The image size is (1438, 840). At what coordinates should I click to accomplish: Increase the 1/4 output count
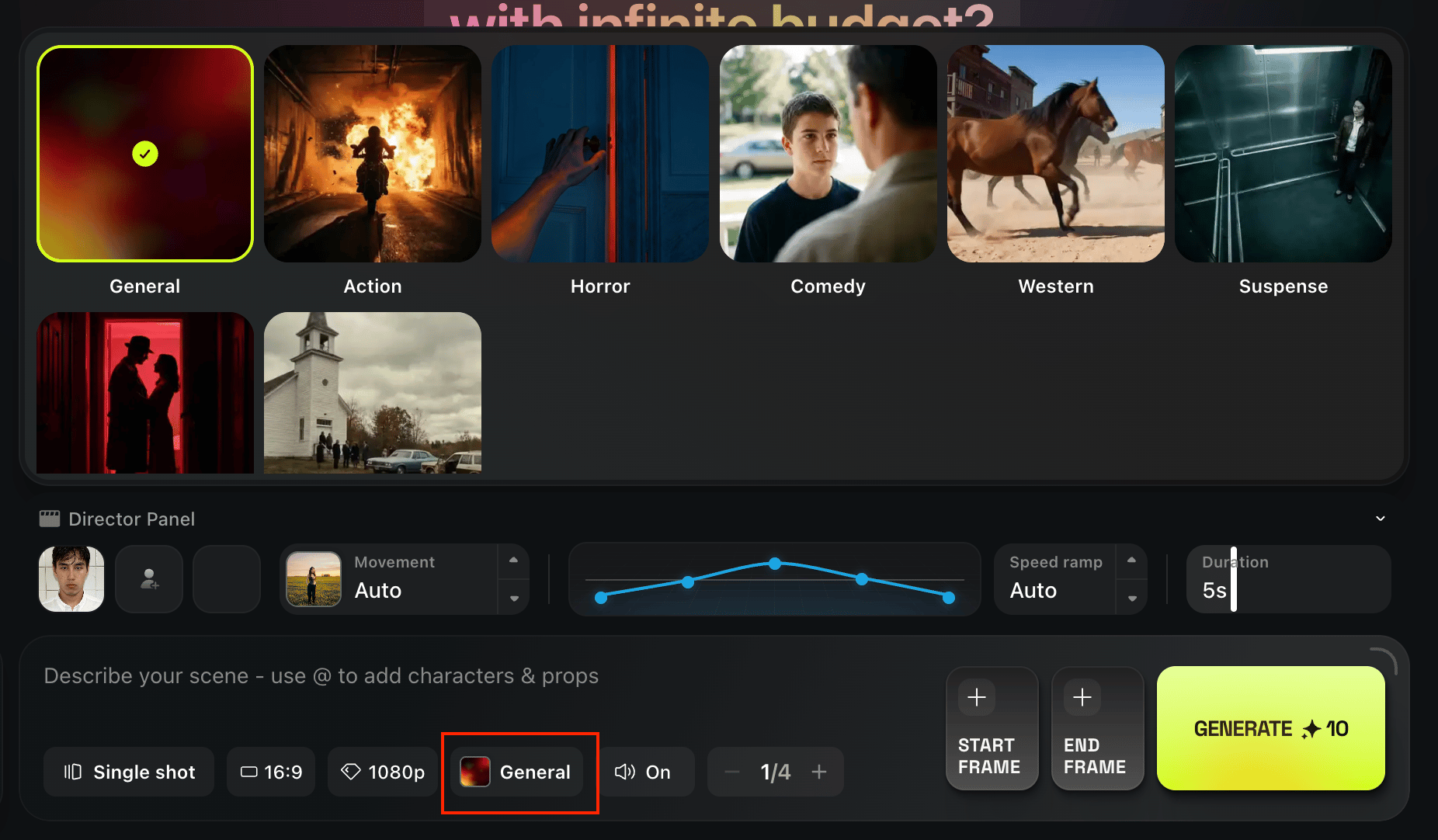pos(819,772)
